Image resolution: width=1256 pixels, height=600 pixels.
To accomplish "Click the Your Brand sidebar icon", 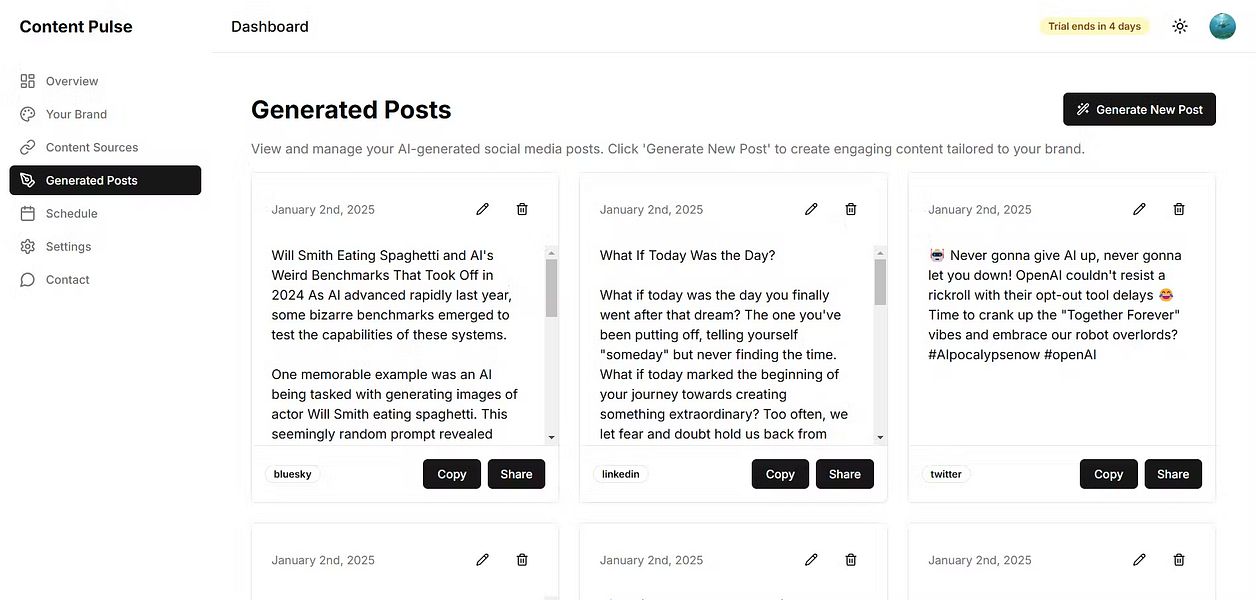I will [x=28, y=114].
